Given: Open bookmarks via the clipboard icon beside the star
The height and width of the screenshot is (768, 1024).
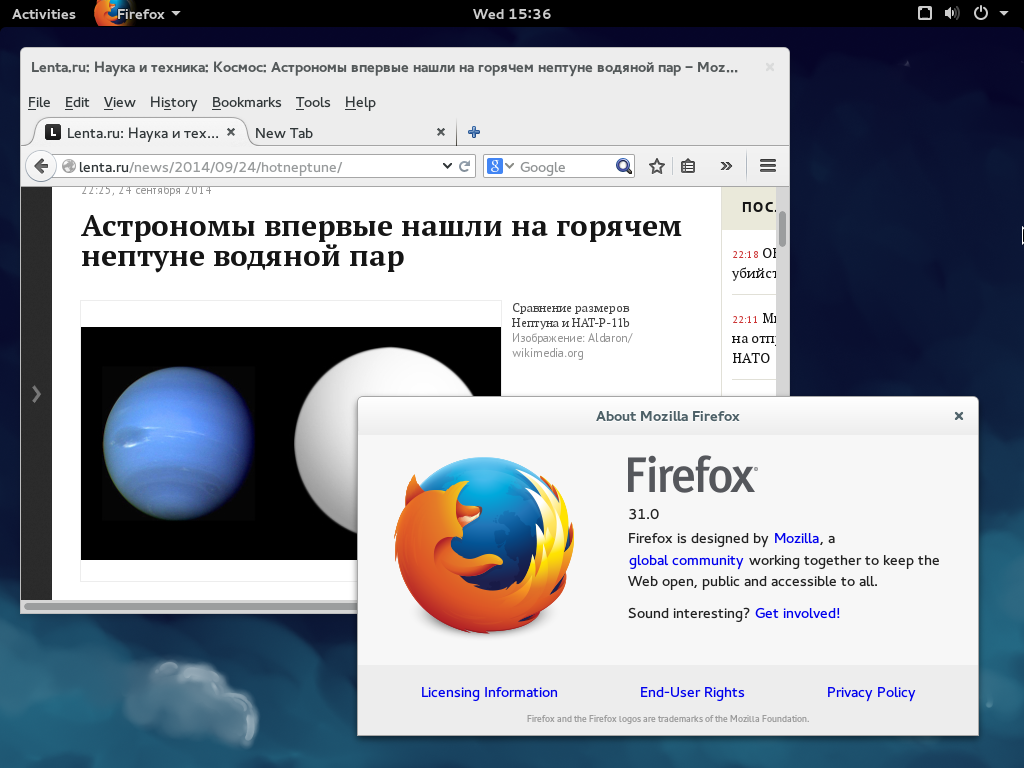Looking at the screenshot, I should point(688,166).
